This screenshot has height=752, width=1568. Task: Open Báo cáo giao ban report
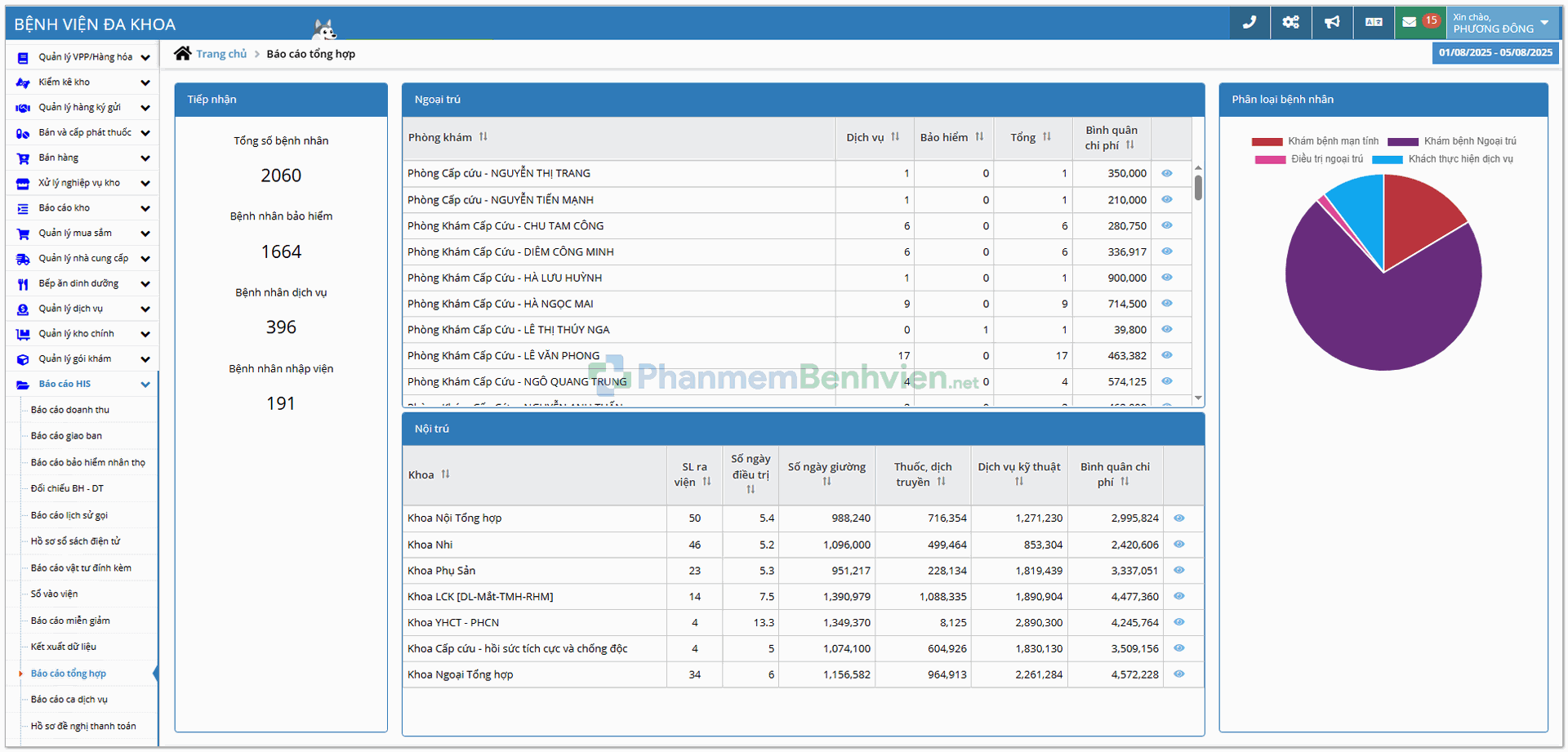66,436
